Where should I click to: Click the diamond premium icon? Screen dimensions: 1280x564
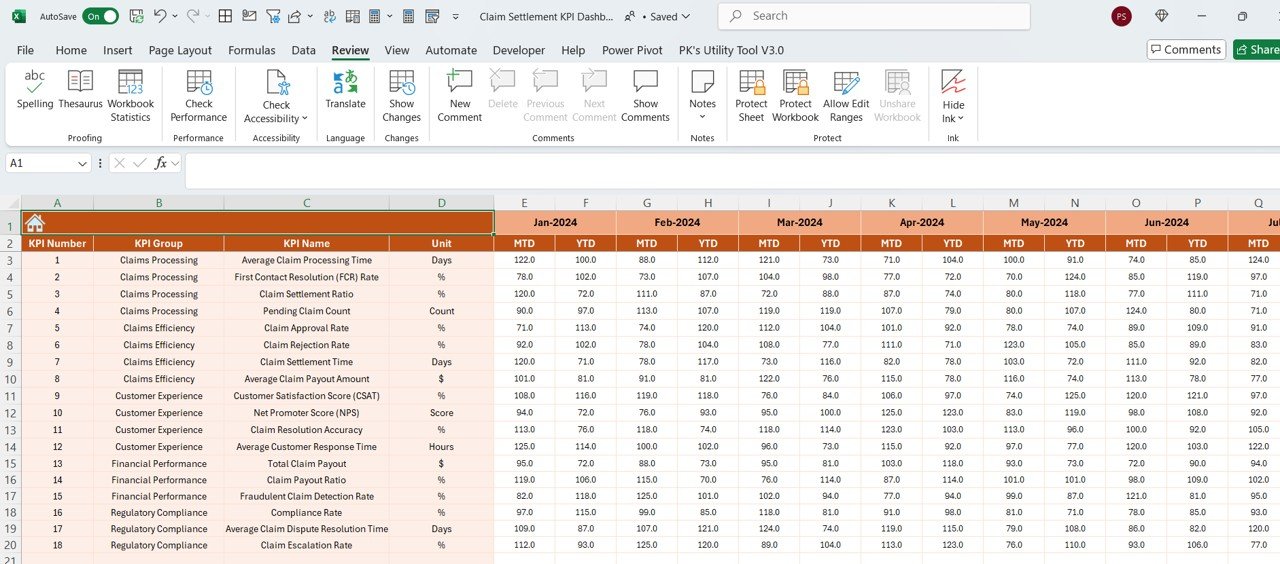[x=1161, y=16]
